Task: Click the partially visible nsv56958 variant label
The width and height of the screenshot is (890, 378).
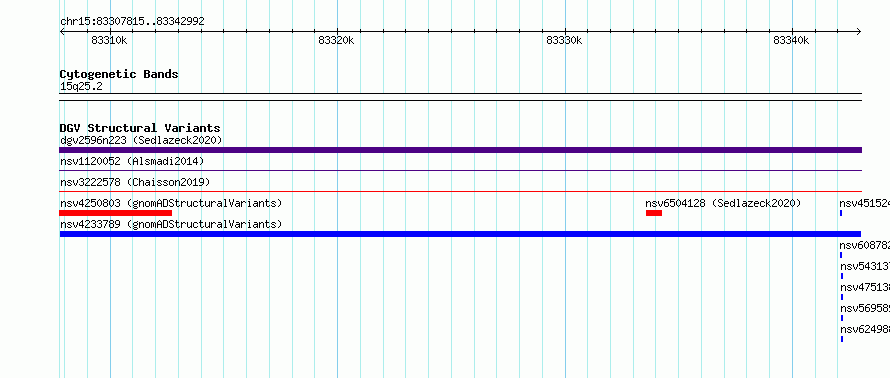Action: click(864, 309)
